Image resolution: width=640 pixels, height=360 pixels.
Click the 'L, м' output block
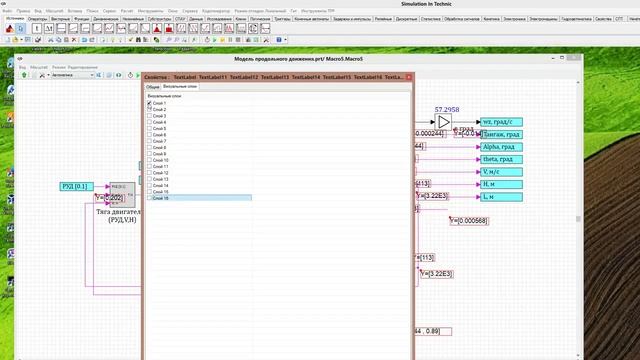[501, 197]
